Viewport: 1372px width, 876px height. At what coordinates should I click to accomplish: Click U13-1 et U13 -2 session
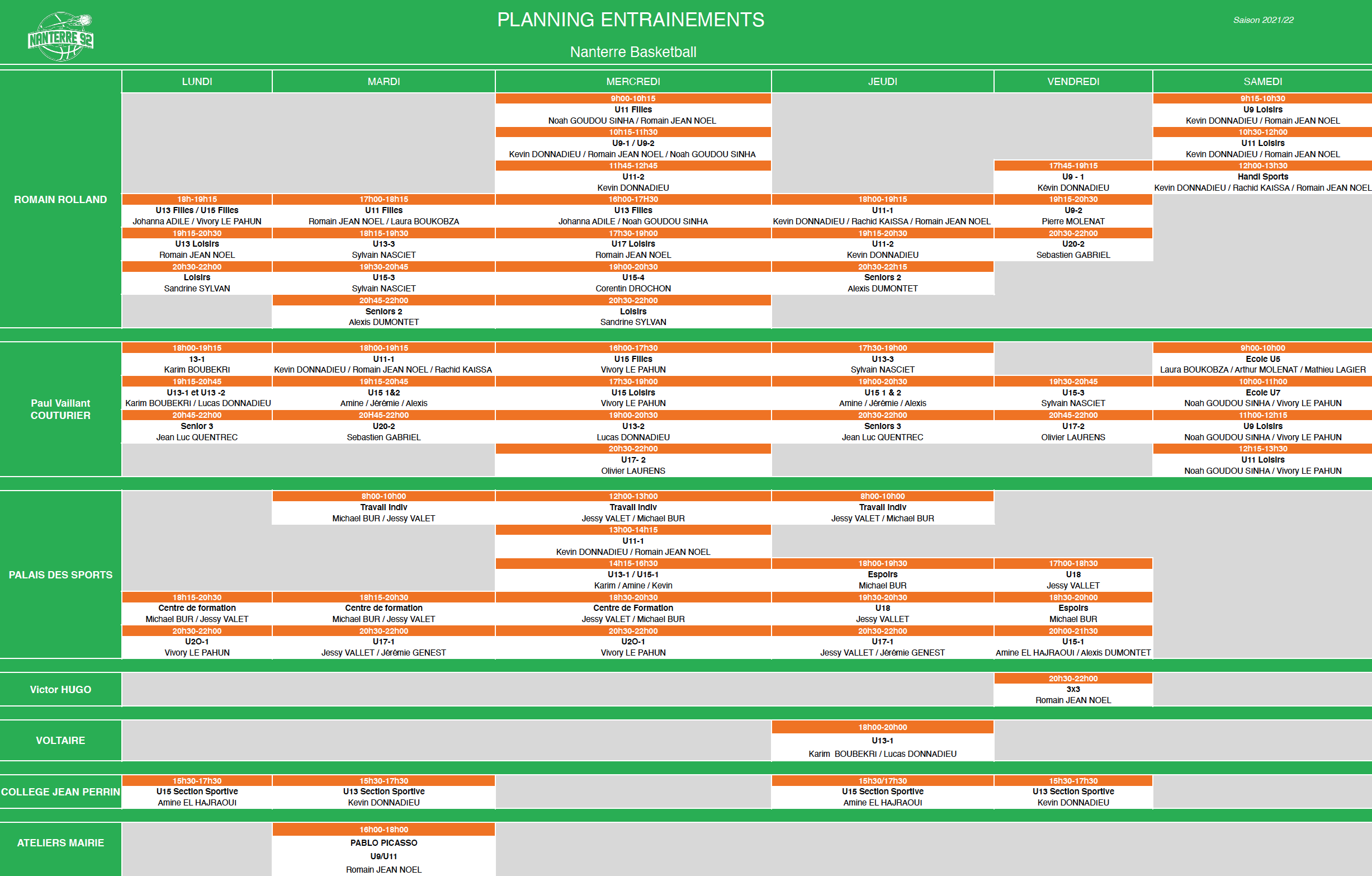pyautogui.click(x=197, y=393)
